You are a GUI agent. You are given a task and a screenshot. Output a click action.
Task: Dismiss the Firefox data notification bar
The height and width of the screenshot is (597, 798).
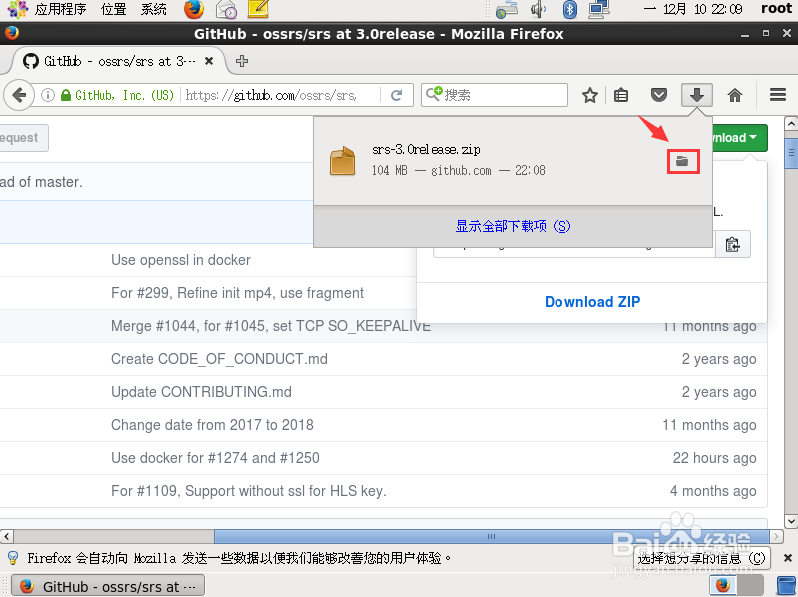click(x=787, y=558)
